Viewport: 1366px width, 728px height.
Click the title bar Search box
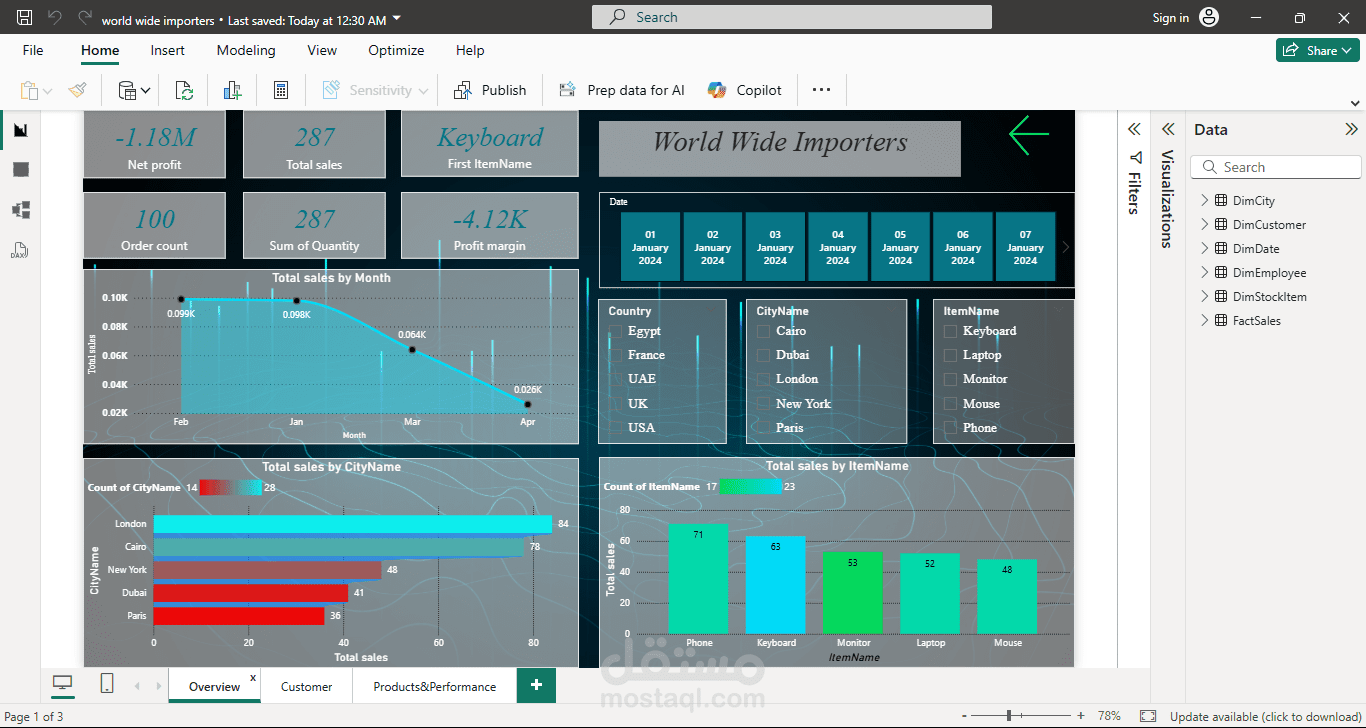[792, 17]
